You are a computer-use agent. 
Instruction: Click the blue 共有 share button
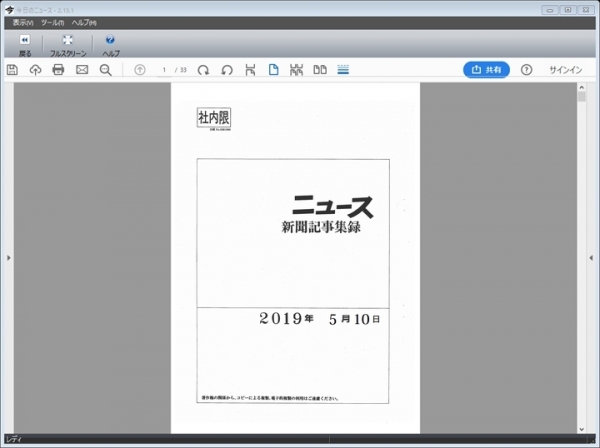tap(486, 70)
